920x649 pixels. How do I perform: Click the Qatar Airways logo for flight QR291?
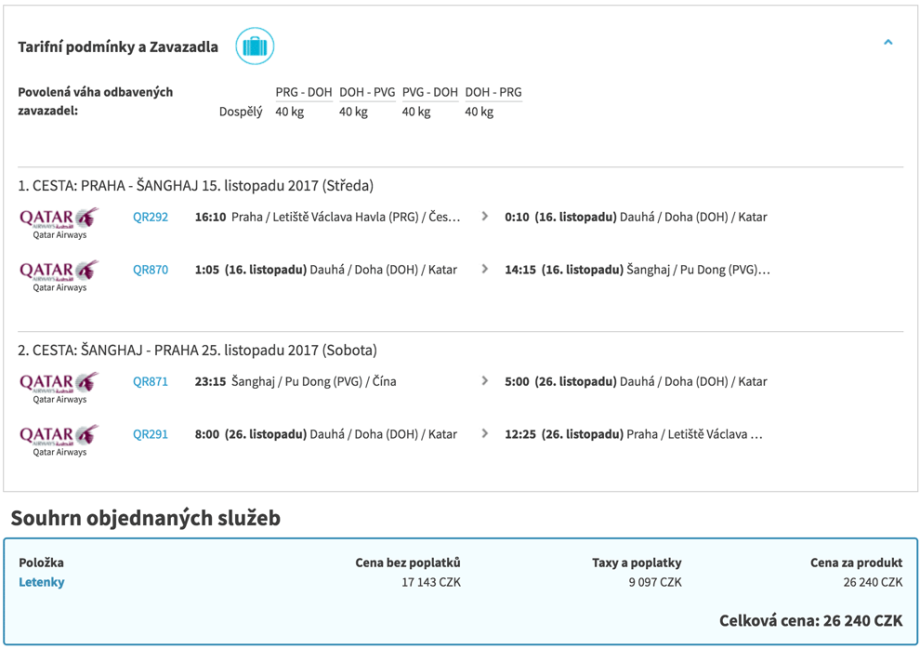tap(59, 438)
